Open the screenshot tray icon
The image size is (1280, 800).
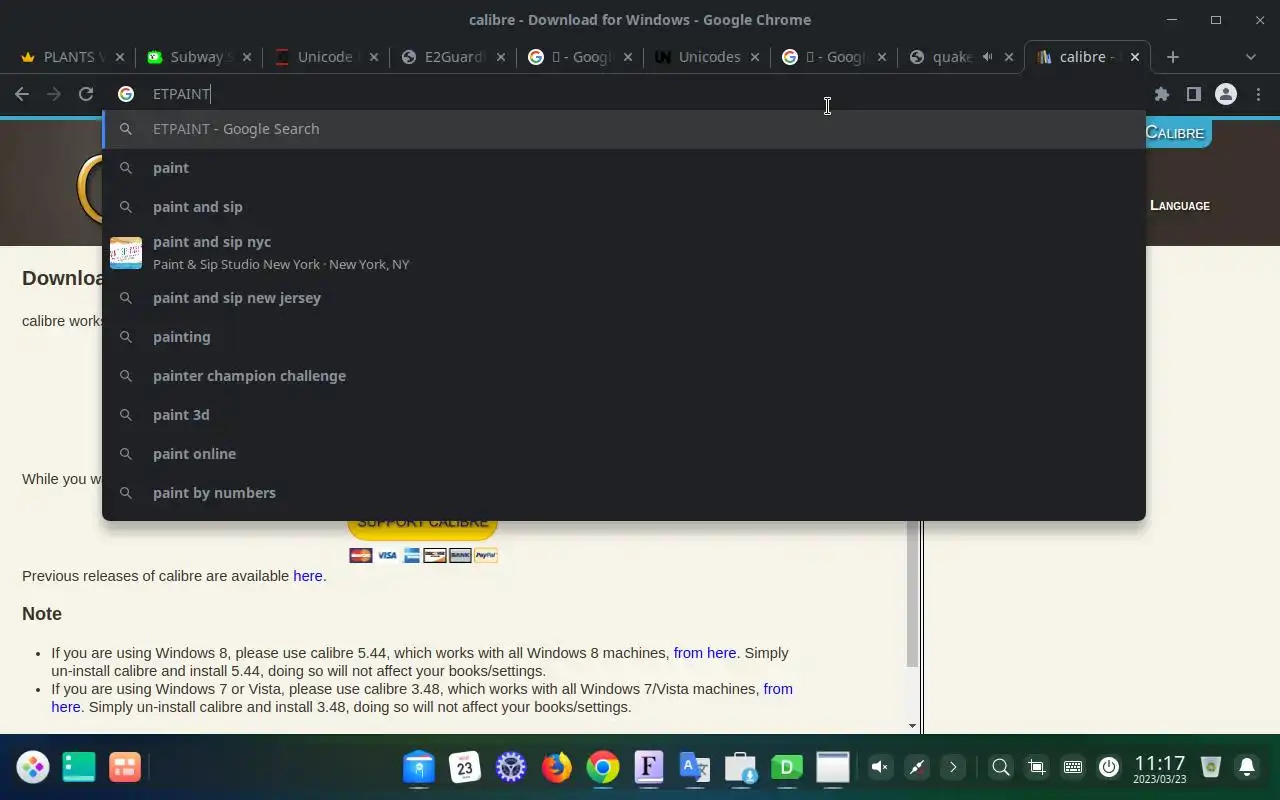tap(1037, 767)
